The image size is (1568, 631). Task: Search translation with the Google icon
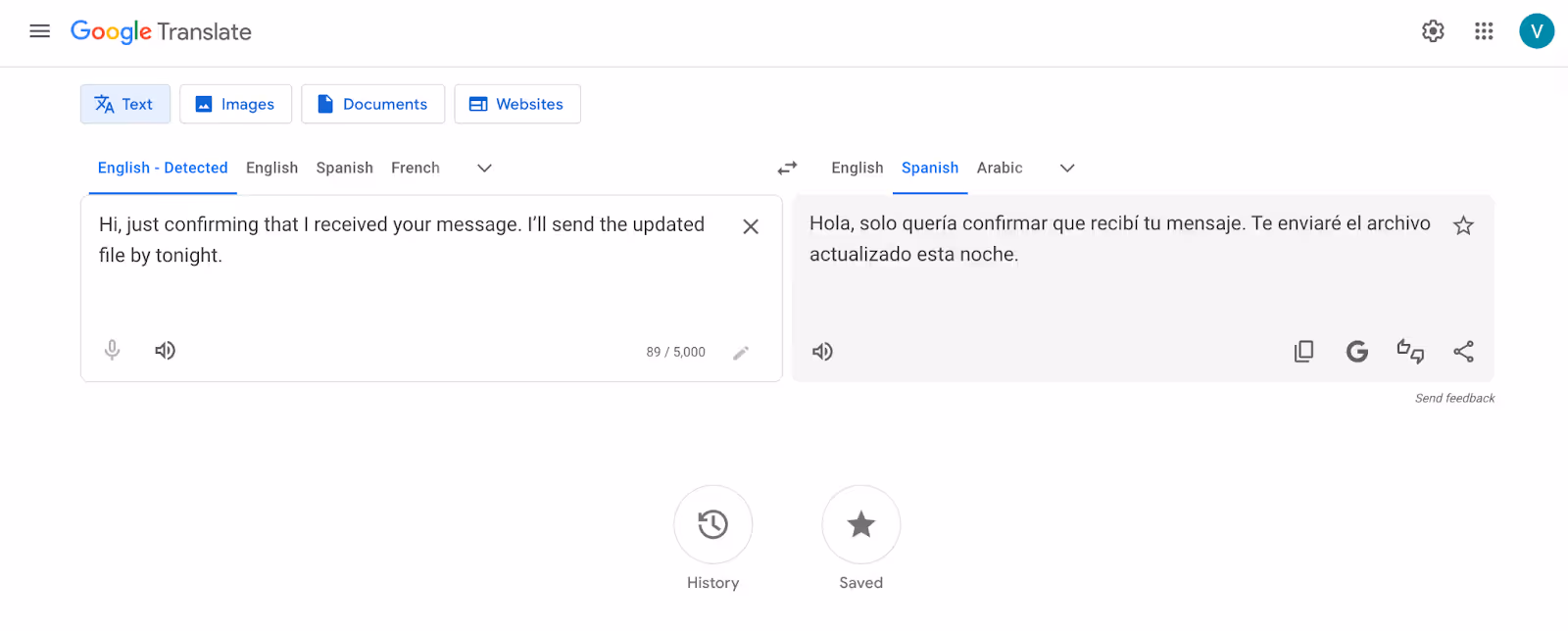tap(1356, 351)
